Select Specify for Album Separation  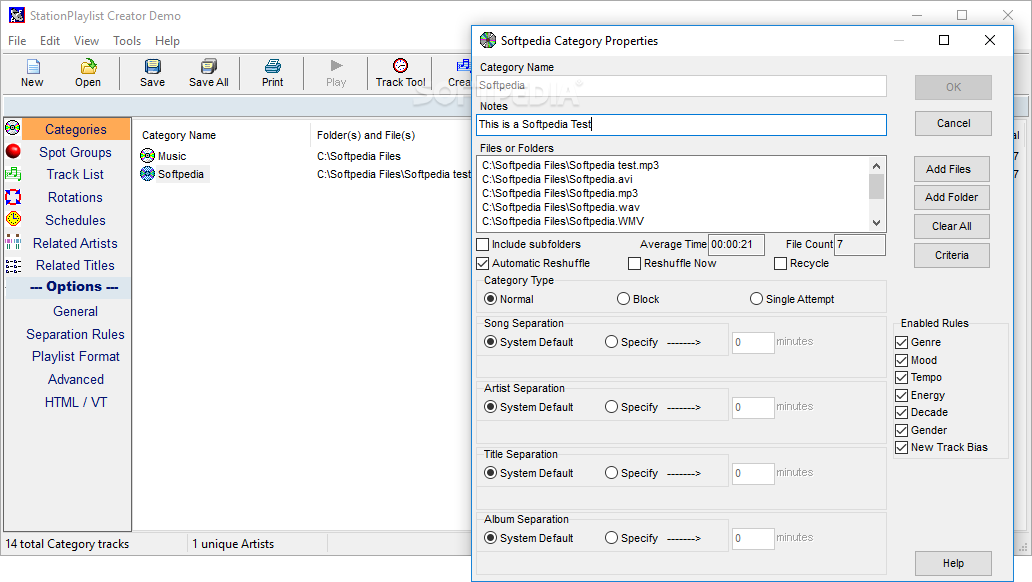[611, 538]
